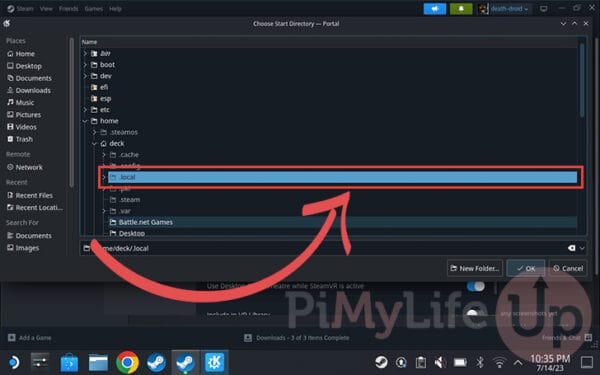Open the volume tray icon
The width and height of the screenshot is (600, 375).
[x=440, y=362]
